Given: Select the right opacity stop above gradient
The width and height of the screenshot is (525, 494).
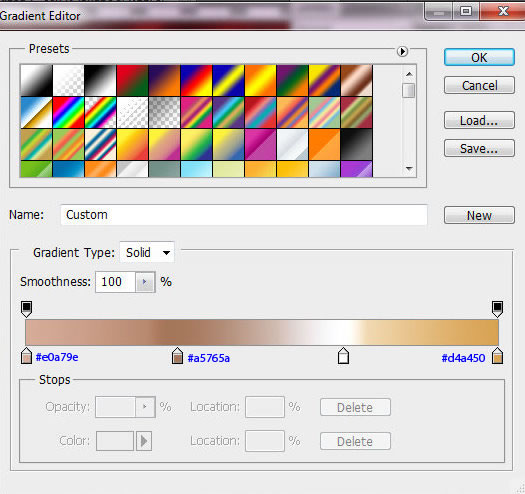Looking at the screenshot, I should 497,309.
